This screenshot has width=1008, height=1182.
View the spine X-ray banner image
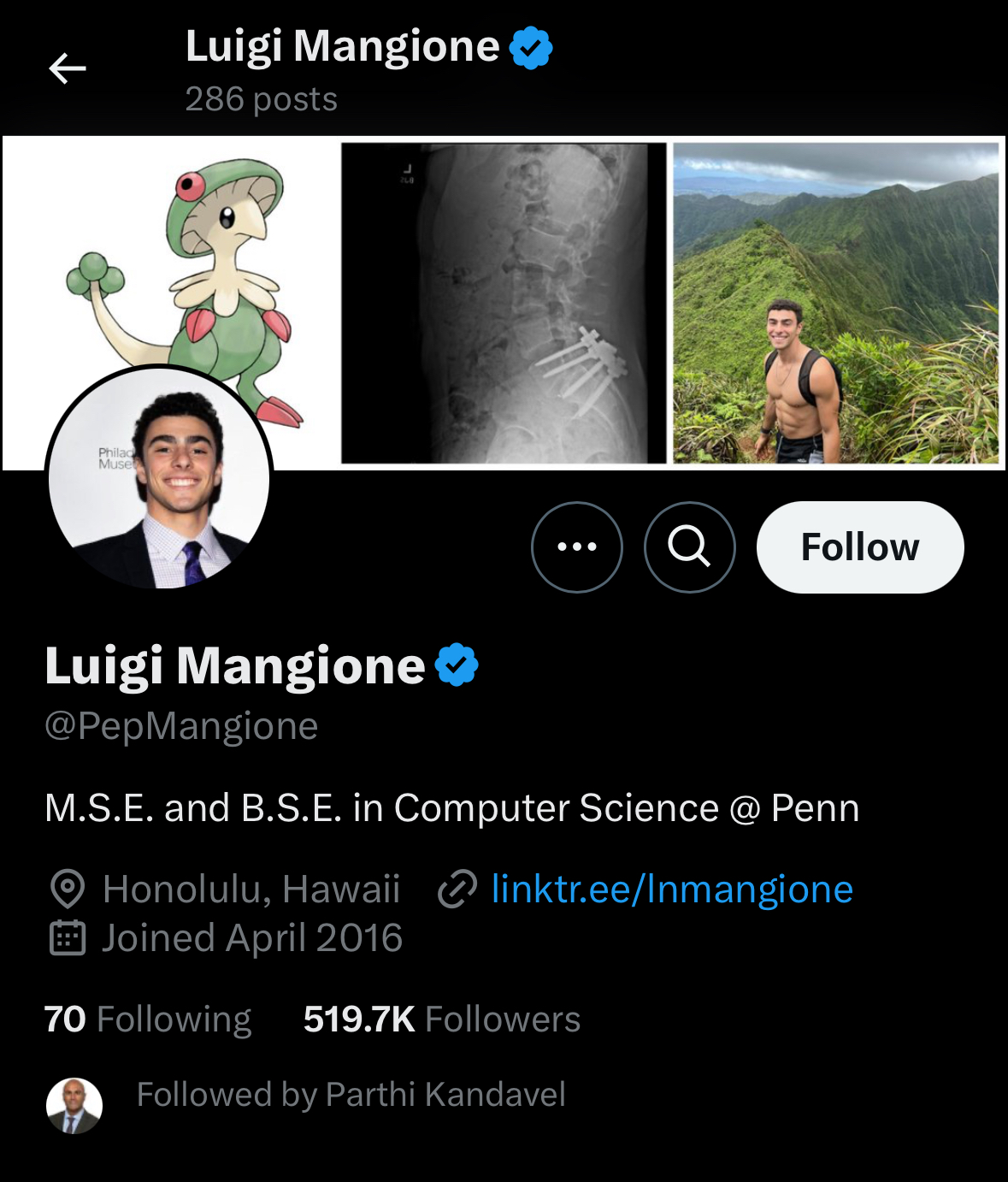pyautogui.click(x=504, y=303)
